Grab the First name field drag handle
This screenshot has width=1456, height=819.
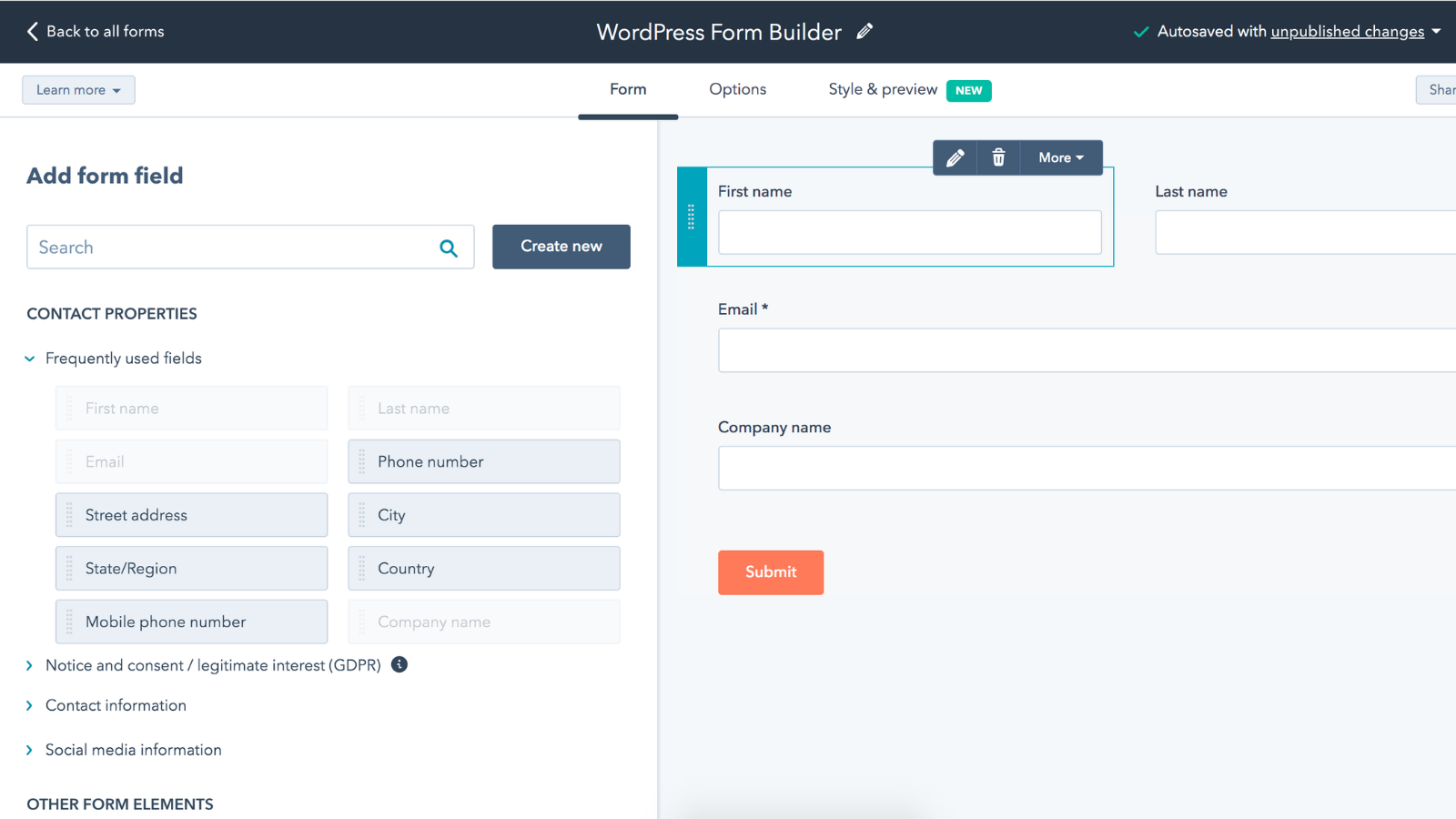(x=692, y=217)
